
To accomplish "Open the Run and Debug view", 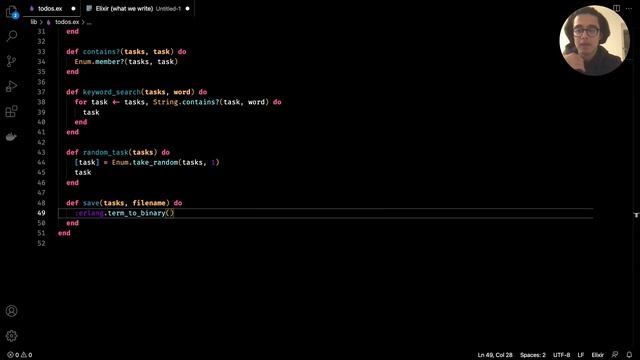I will 11,86.
